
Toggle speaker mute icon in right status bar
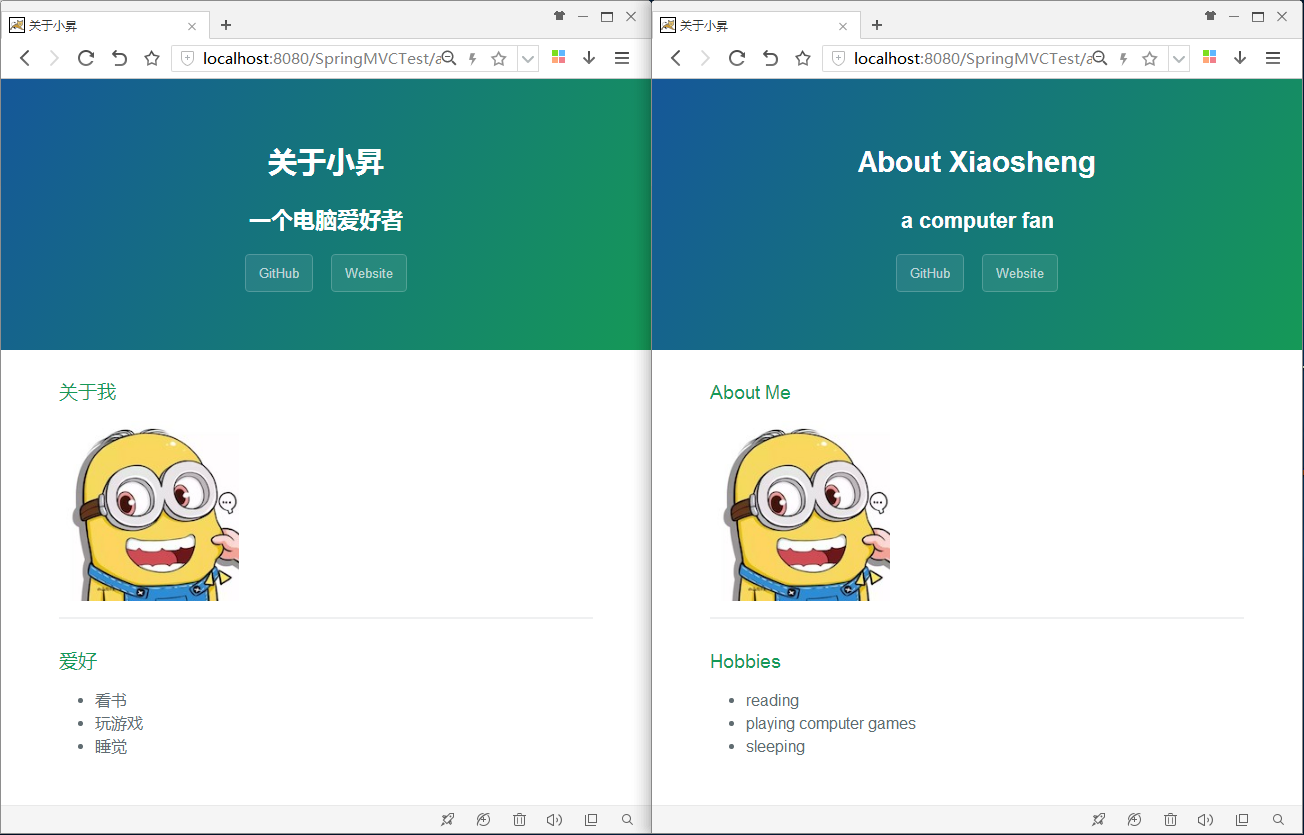pyautogui.click(x=1205, y=820)
